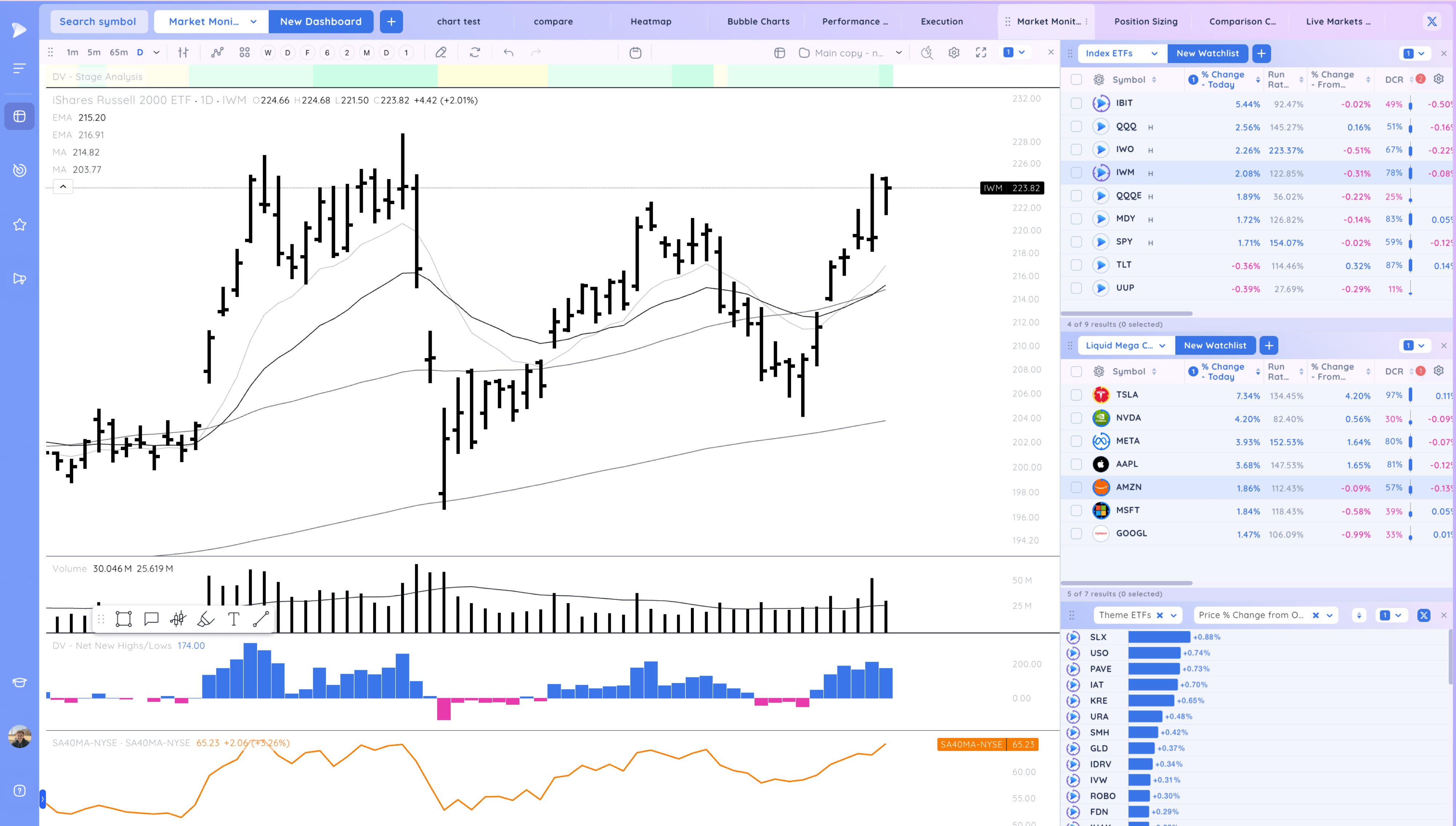Image resolution: width=1456 pixels, height=826 pixels.
Task: Click the refresh chart icon
Action: pyautogui.click(x=475, y=53)
